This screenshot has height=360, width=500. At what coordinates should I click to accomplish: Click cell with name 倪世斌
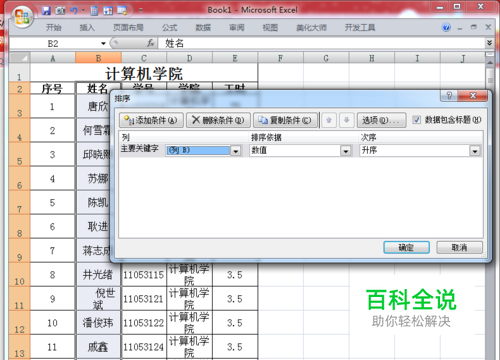click(98, 299)
